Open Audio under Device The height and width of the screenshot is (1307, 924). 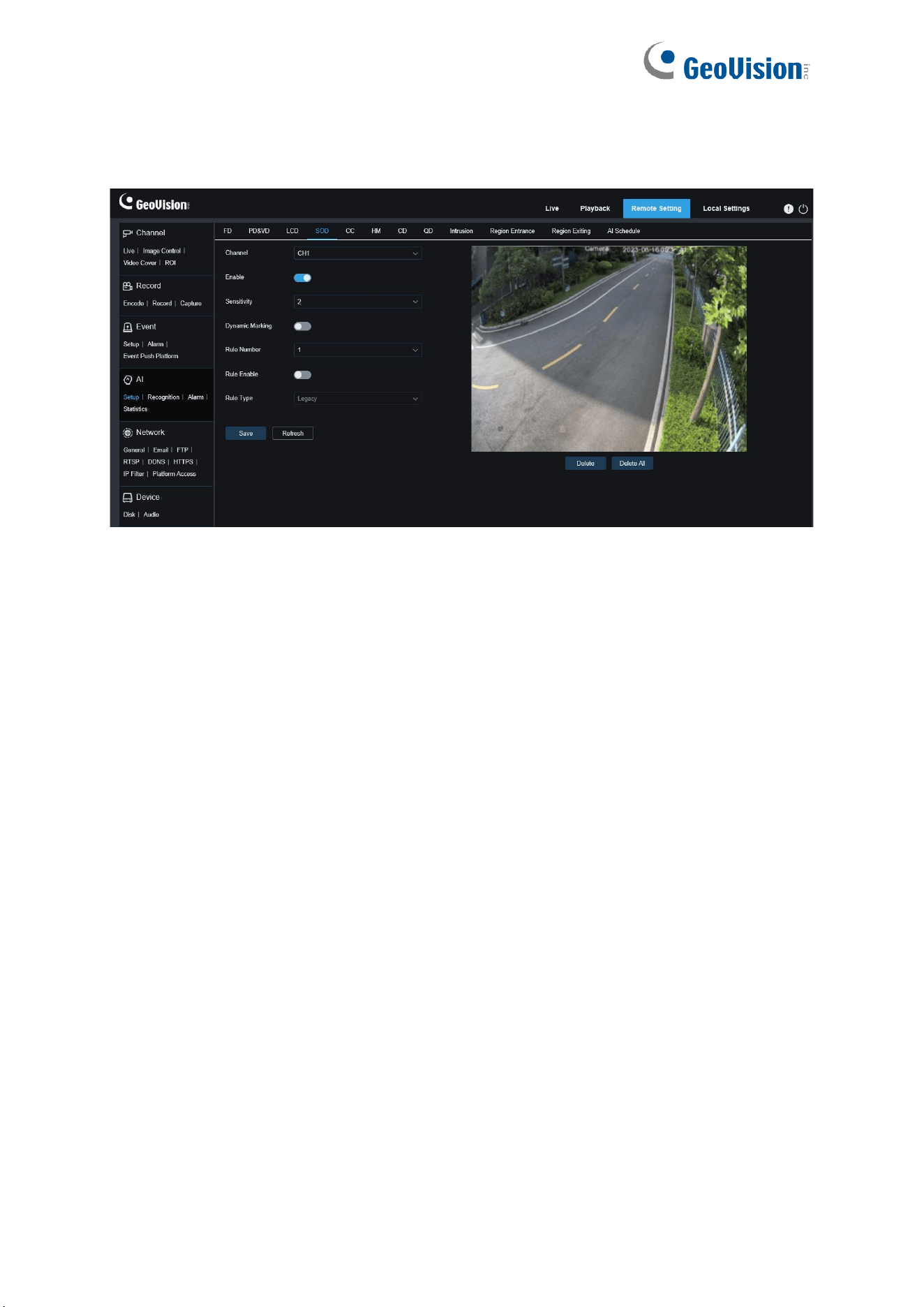pyautogui.click(x=151, y=515)
